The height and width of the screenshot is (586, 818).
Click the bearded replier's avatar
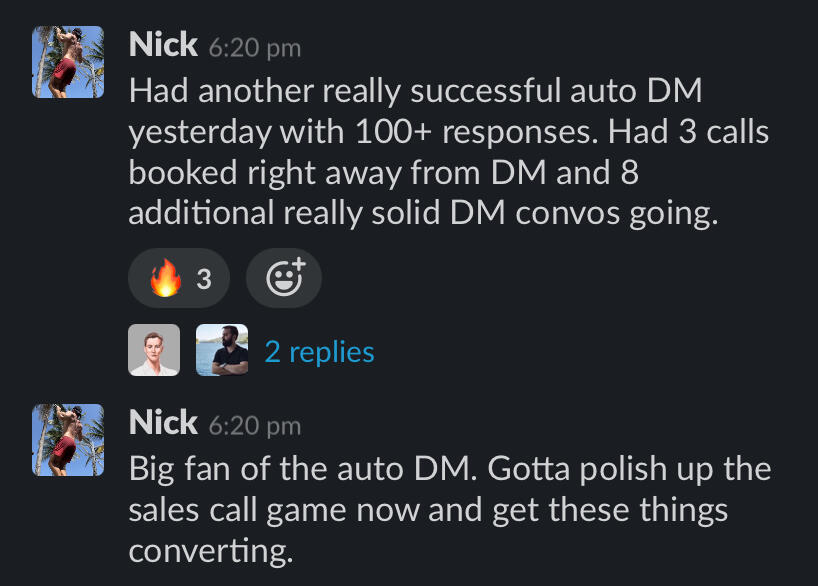pos(222,351)
